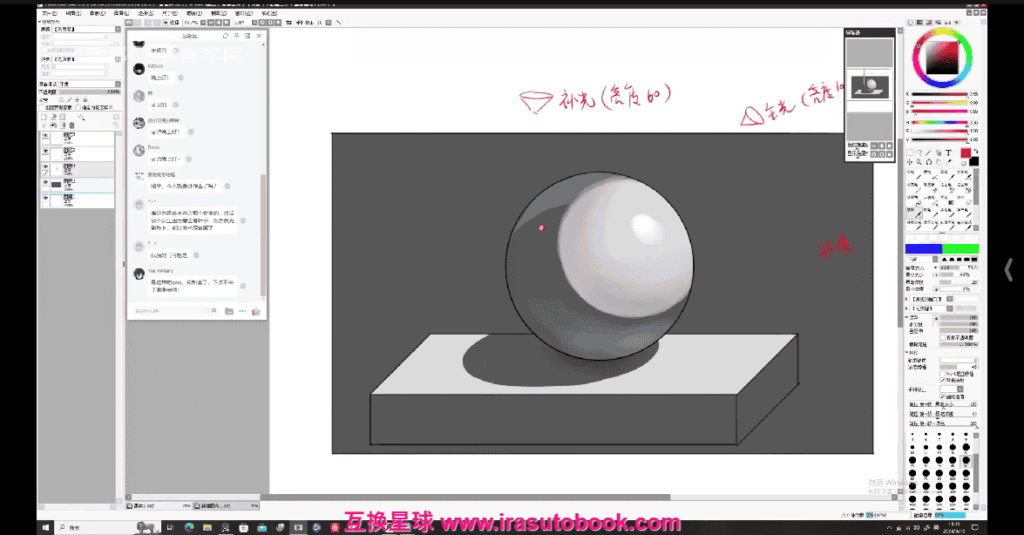Screen dimensions: 1024x535
Task: Swap foreground and background colors arrow
Action: (975, 152)
